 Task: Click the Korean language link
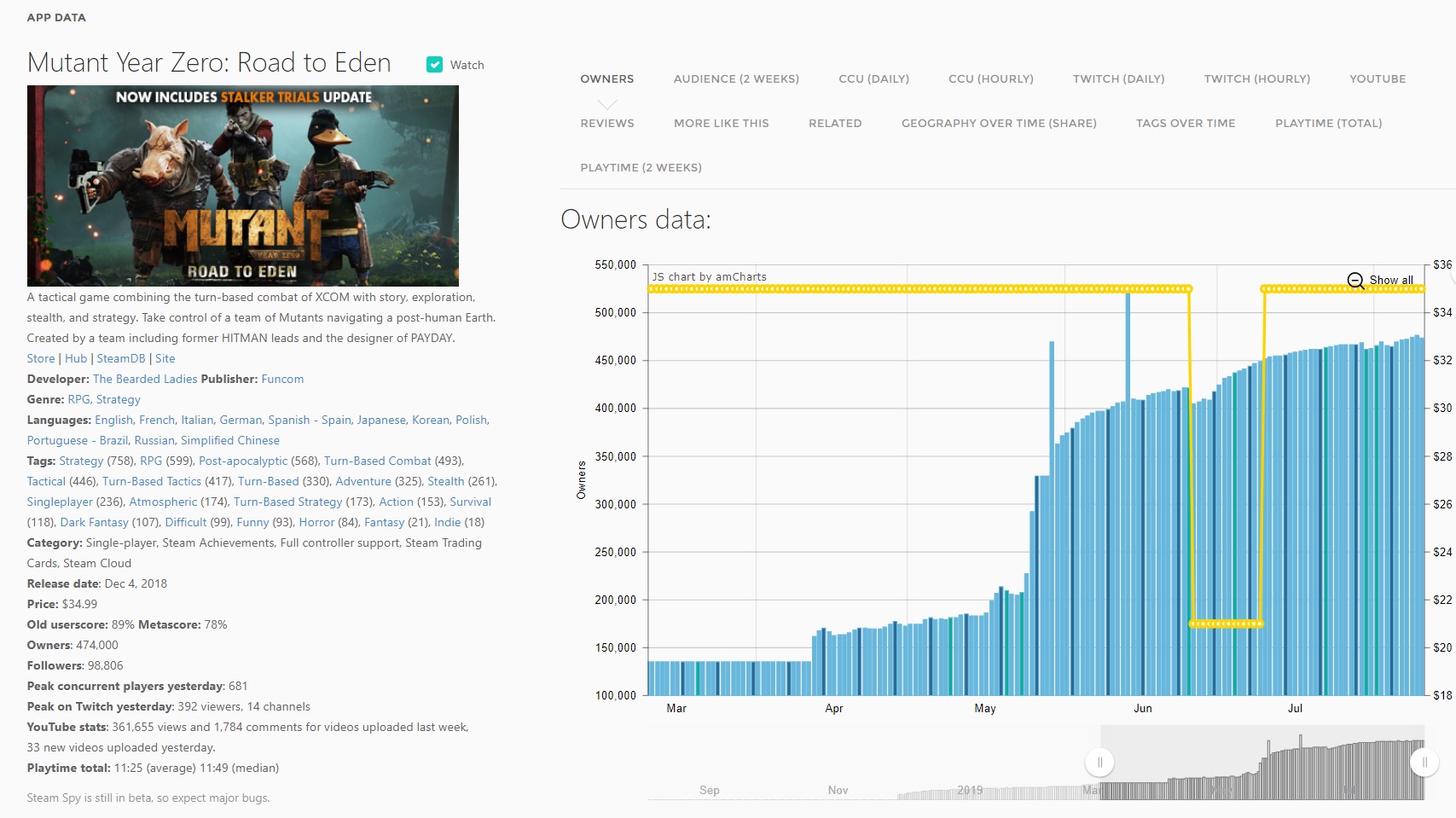pyautogui.click(x=431, y=420)
